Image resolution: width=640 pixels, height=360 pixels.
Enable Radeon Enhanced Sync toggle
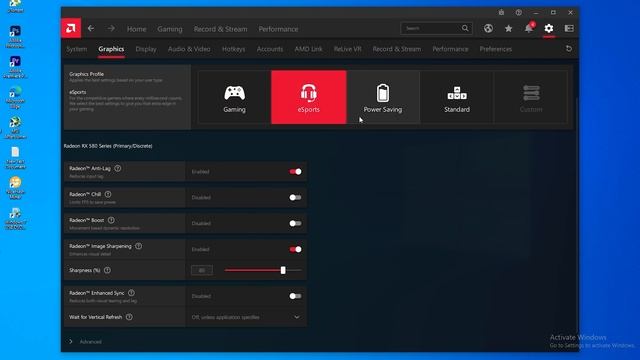click(x=296, y=296)
